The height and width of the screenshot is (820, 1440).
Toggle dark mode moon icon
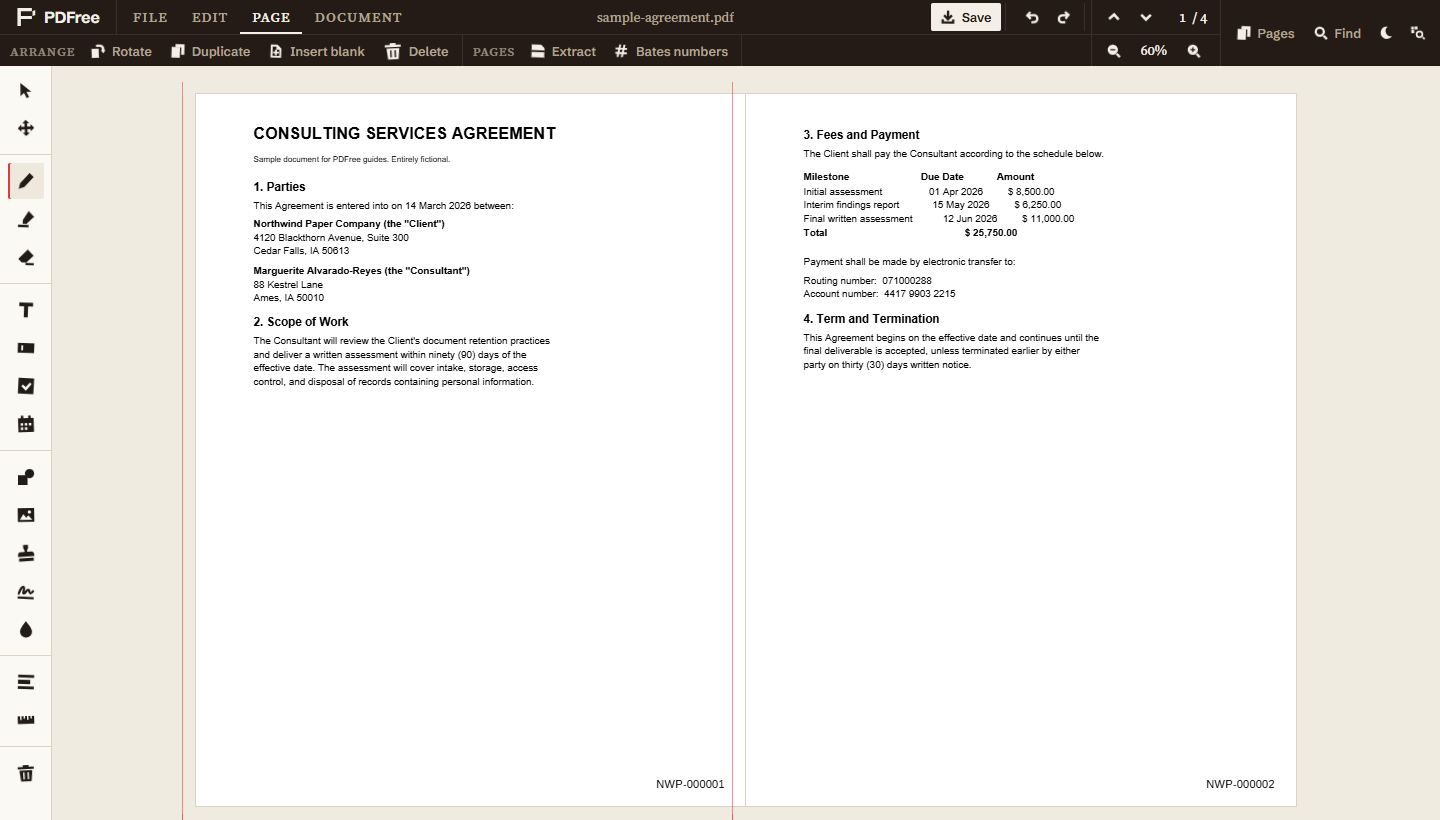click(x=1386, y=33)
